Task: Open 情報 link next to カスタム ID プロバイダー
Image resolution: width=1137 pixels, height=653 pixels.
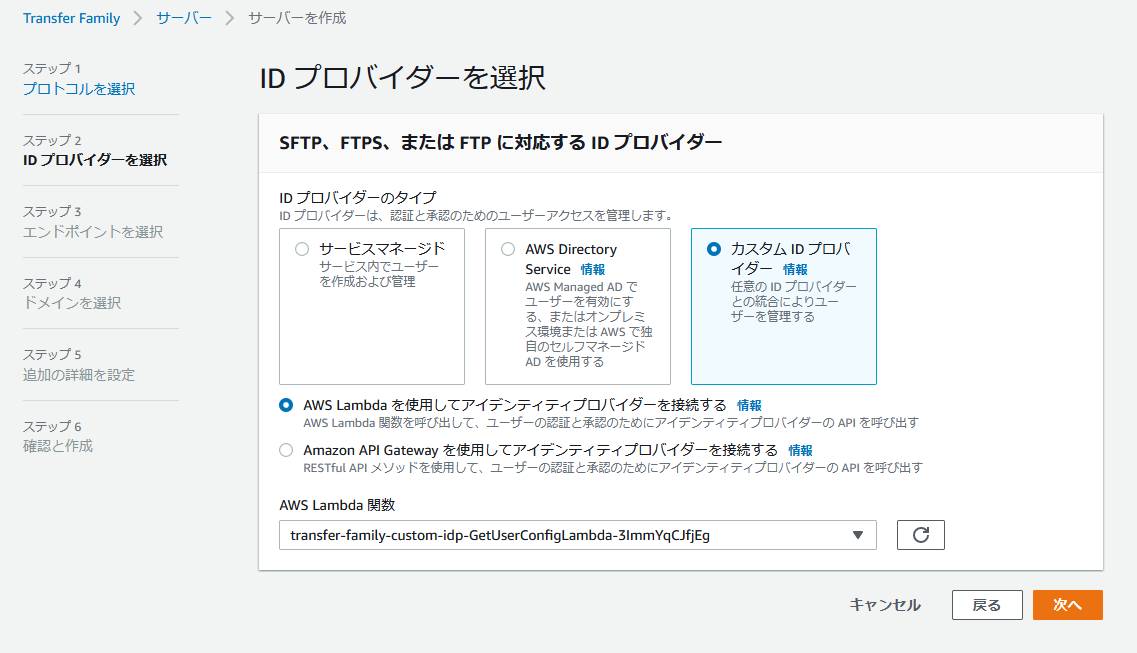Action: click(x=795, y=269)
